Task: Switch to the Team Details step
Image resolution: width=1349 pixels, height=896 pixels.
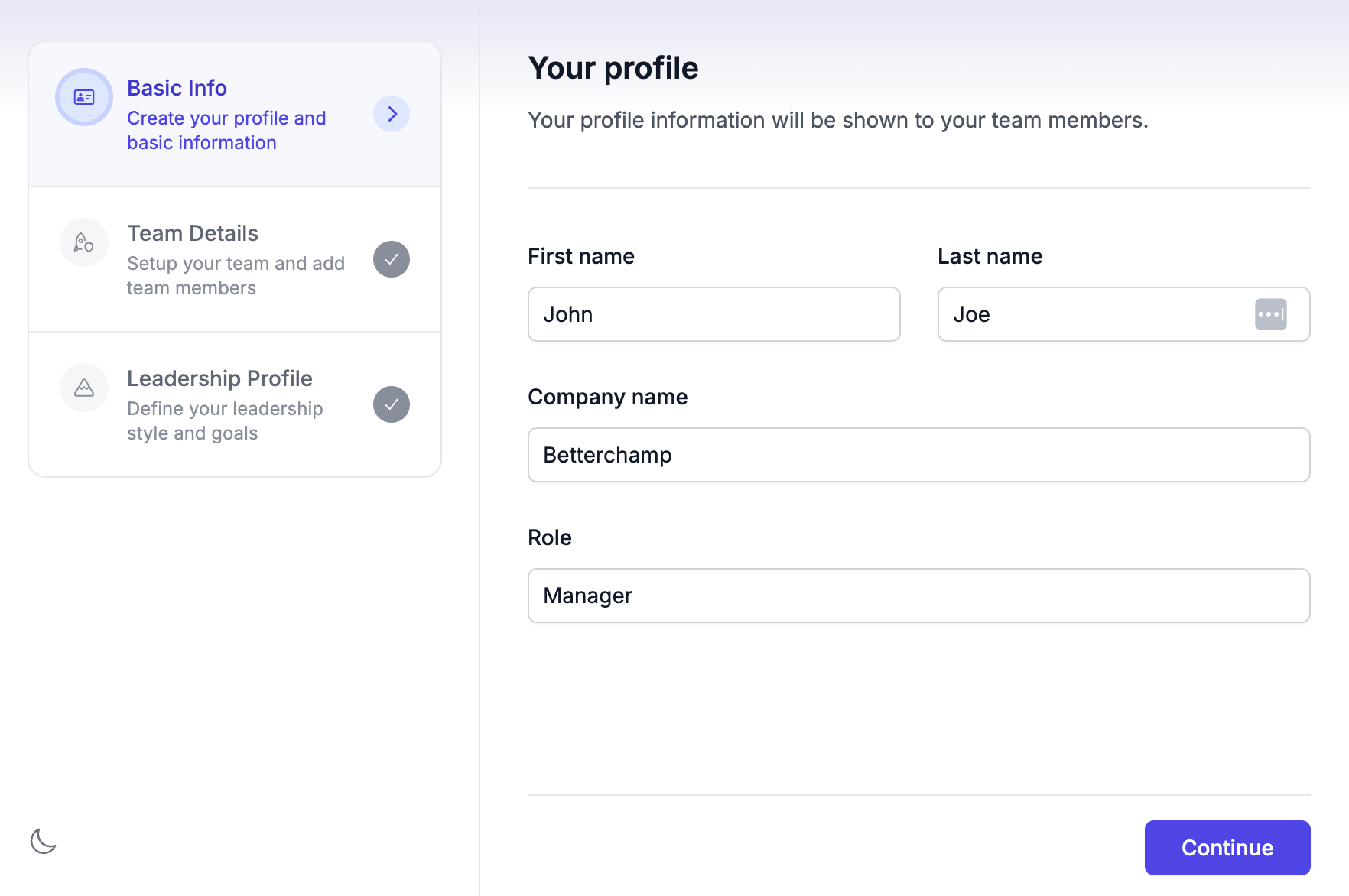Action: click(x=193, y=233)
